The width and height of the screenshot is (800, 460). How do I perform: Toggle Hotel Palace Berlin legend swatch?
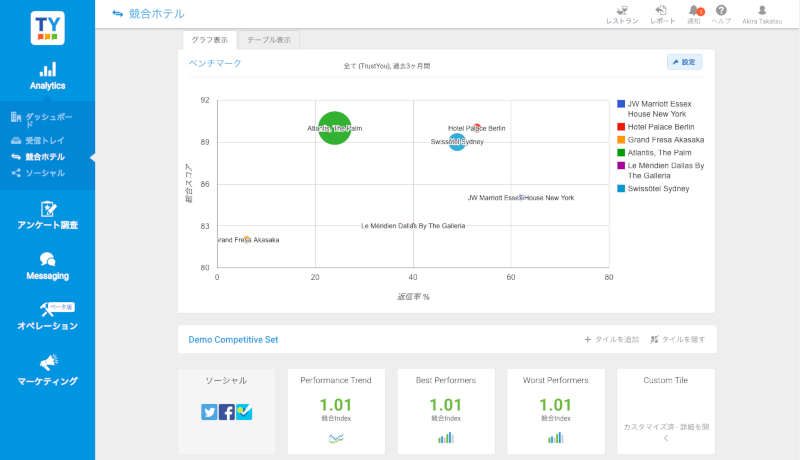(621, 127)
